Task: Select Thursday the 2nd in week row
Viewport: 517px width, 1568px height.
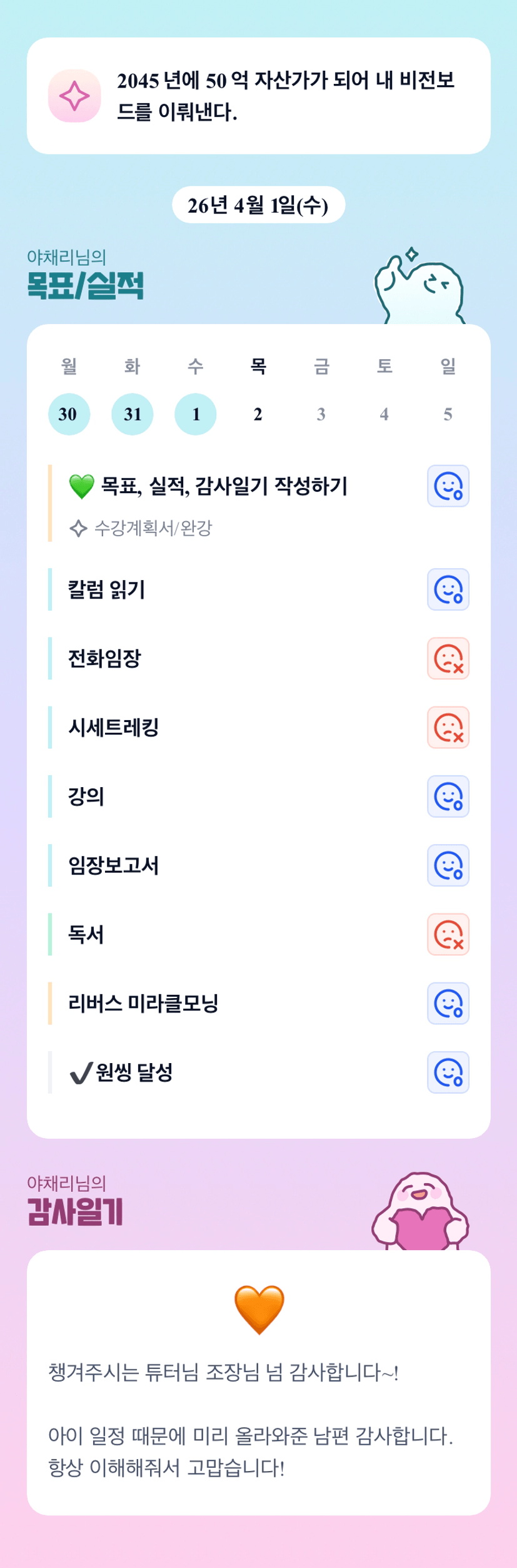Action: pyautogui.click(x=258, y=414)
